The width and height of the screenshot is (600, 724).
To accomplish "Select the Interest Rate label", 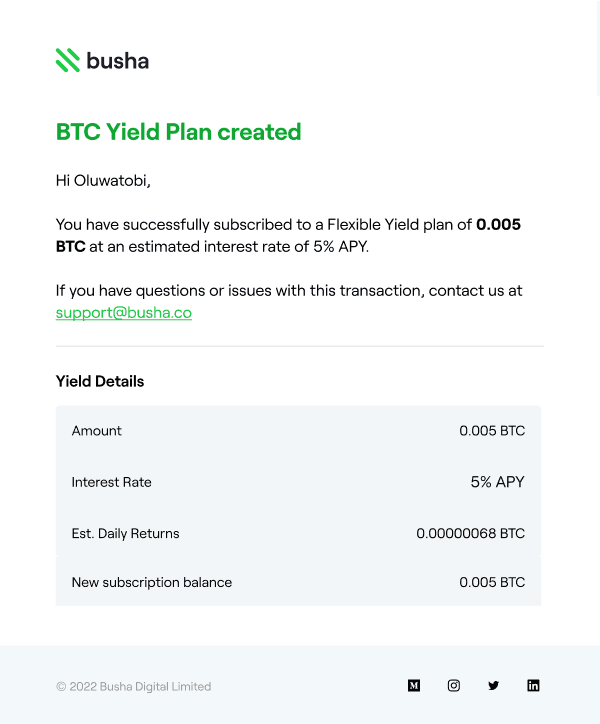I will click(112, 482).
